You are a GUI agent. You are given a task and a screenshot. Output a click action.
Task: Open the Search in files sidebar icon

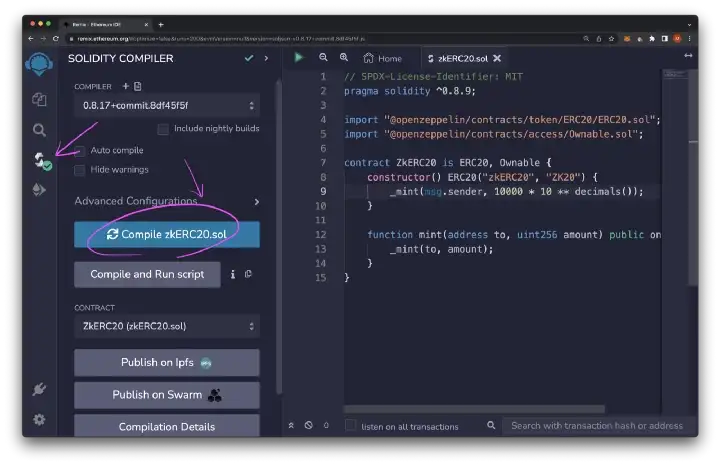coord(39,130)
